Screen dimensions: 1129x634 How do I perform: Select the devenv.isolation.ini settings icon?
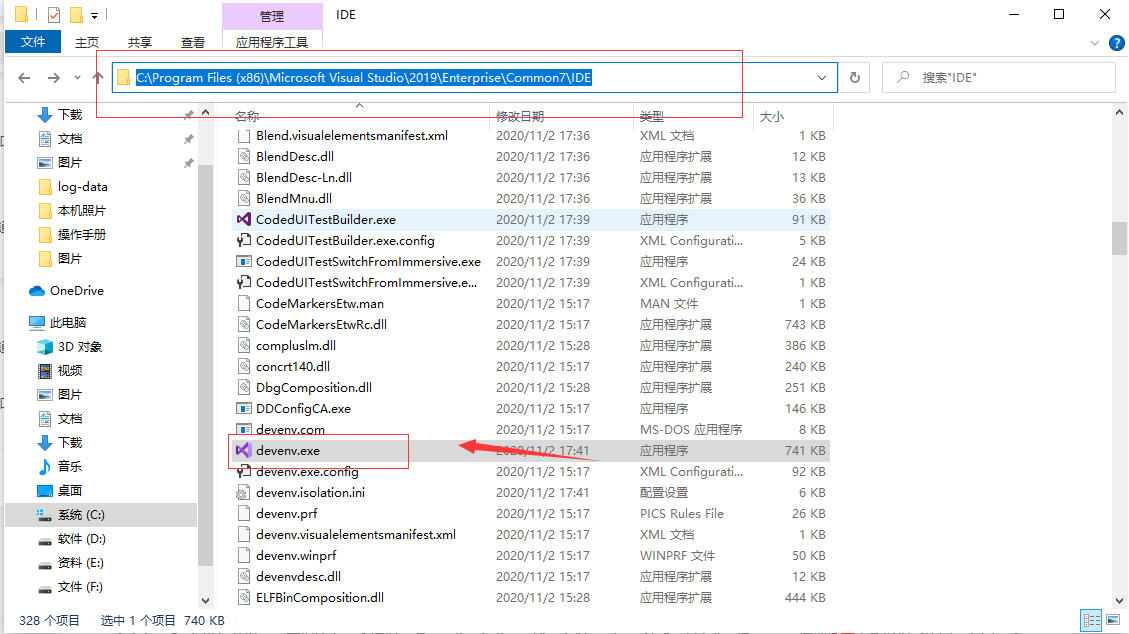coord(243,492)
